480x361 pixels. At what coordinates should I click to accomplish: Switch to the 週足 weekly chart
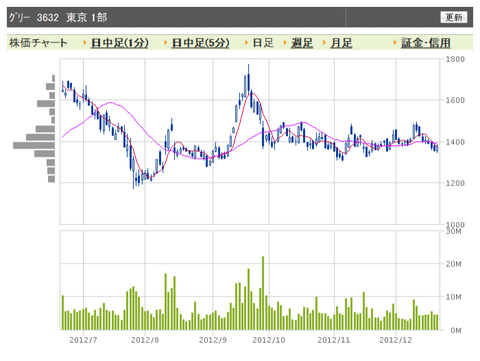[302, 43]
